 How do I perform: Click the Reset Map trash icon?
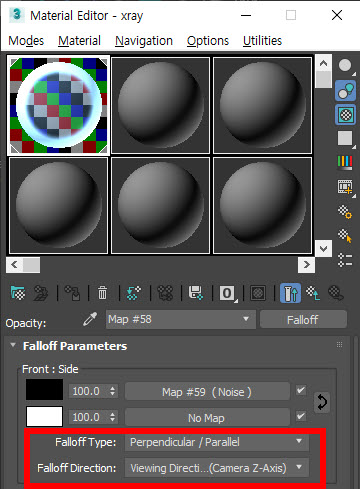102,293
